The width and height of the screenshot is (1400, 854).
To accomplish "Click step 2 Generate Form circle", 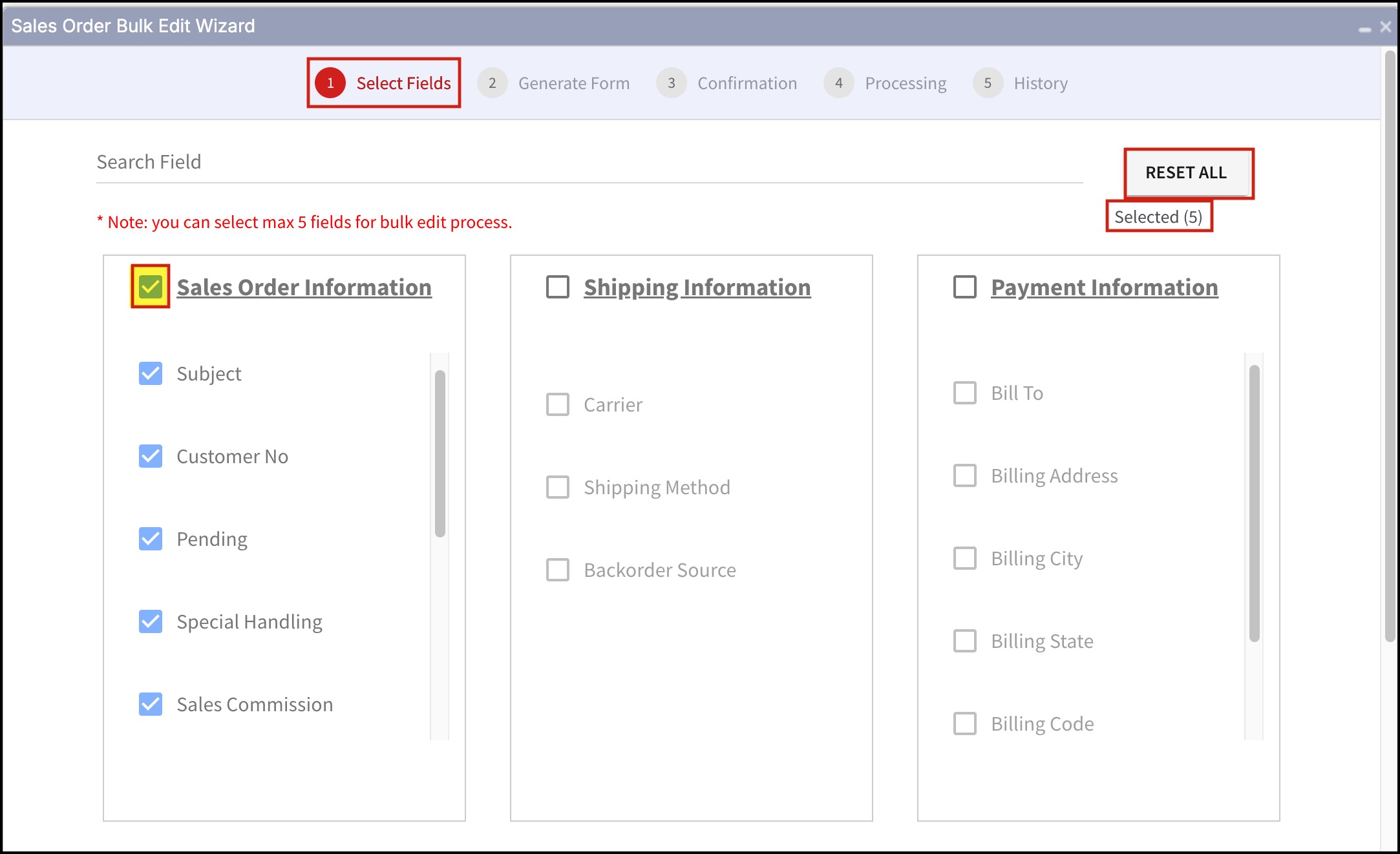I will click(x=492, y=83).
